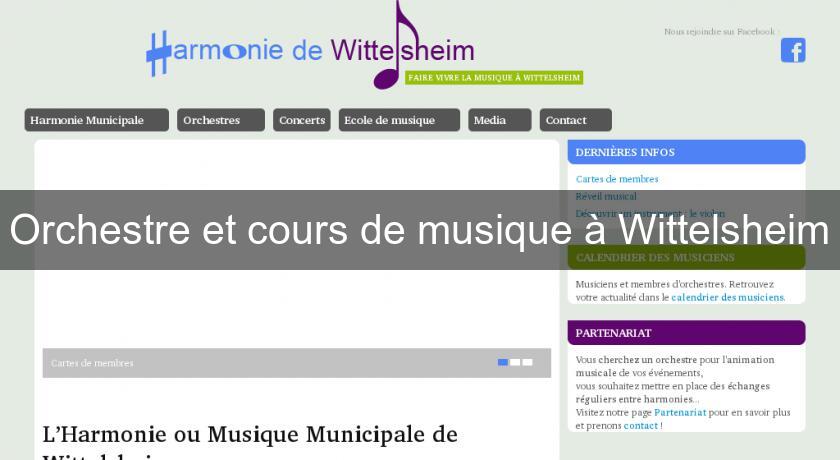
Task: Click the Cartes de membres slider caption
Action: pyautogui.click(x=92, y=363)
